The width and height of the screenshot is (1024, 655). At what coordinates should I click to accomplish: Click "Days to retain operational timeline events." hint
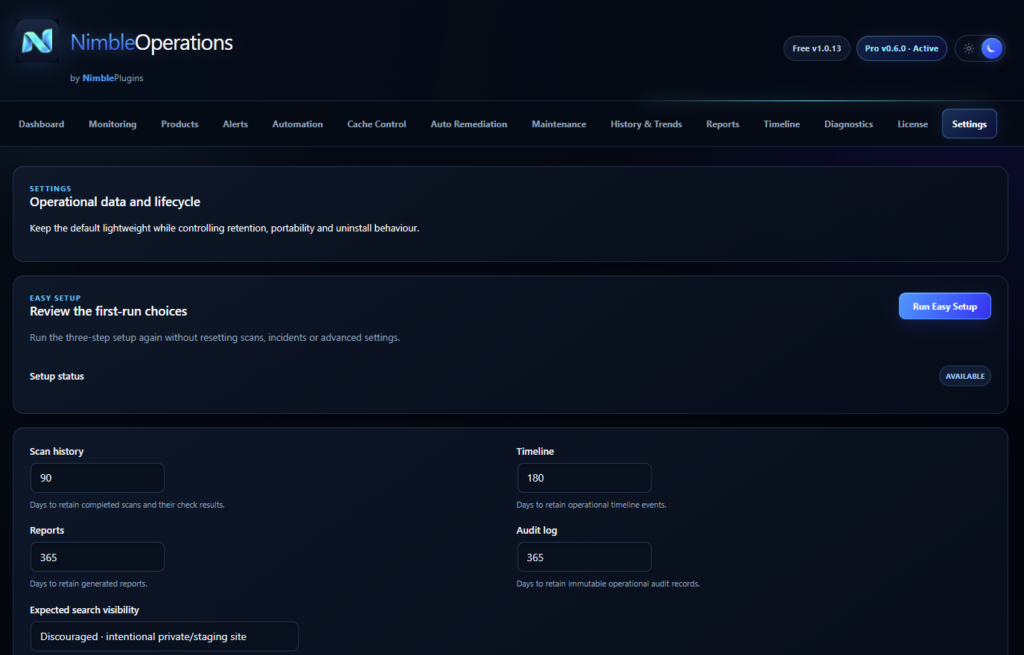[591, 505]
